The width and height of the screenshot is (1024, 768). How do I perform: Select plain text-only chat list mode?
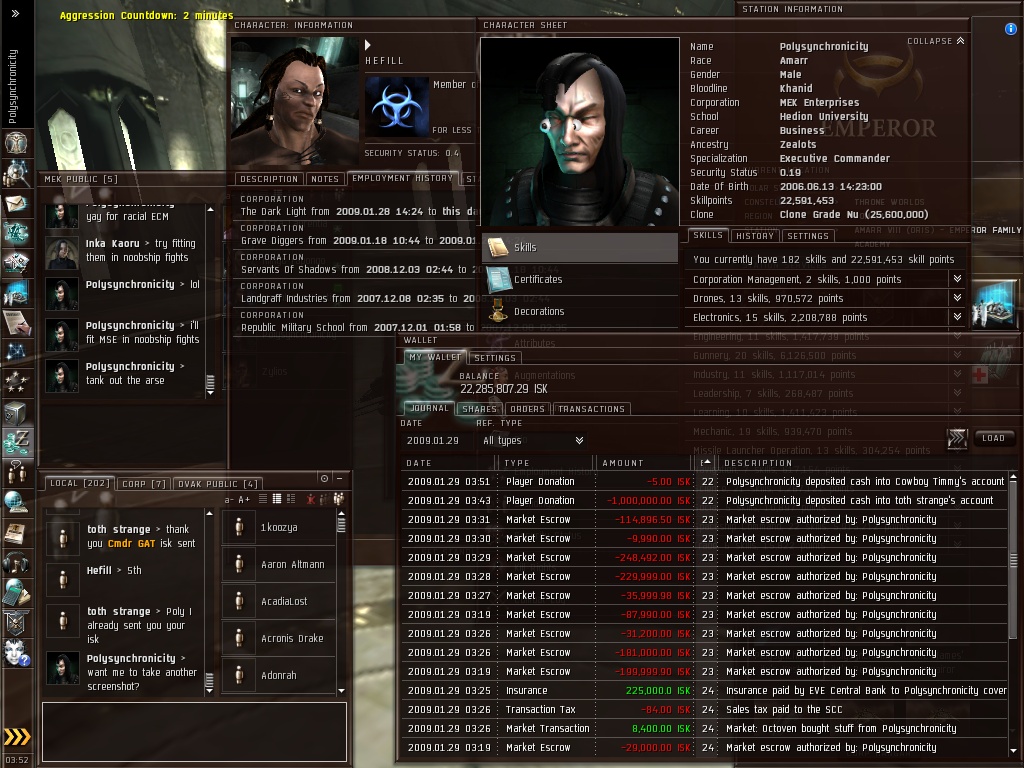pyautogui.click(x=263, y=499)
